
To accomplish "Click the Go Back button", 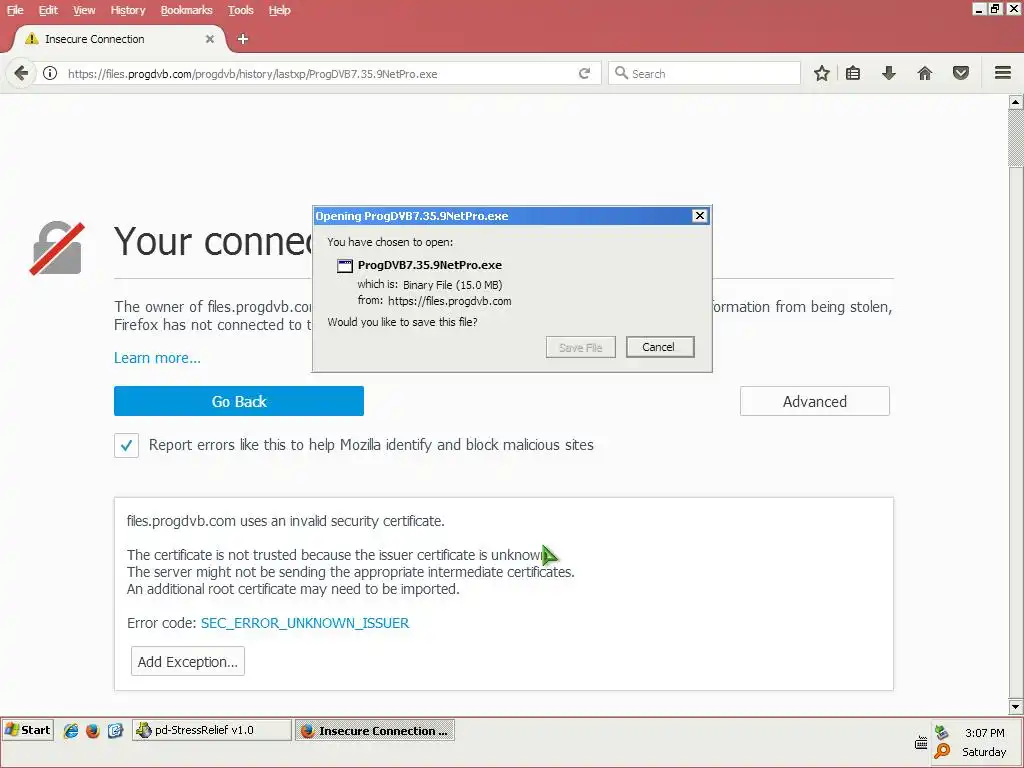I will [x=239, y=401].
